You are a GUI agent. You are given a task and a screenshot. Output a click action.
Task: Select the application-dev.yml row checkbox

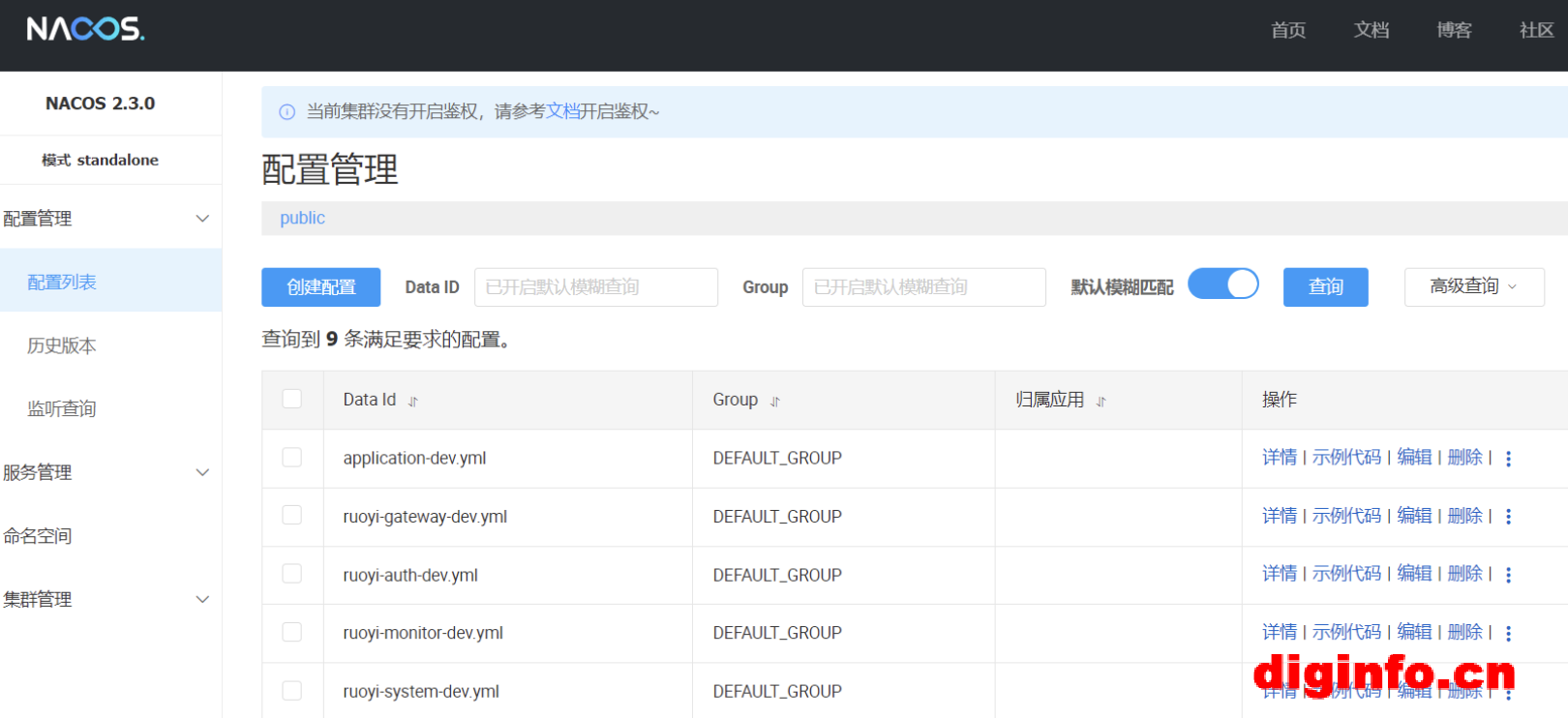click(x=292, y=457)
